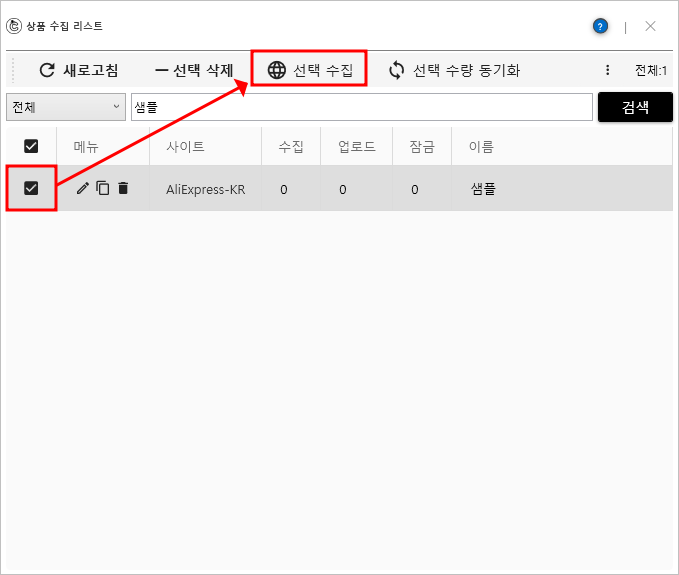Viewport: 679px width, 575px height.
Task: Click the 업로드 column header
Action: (357, 147)
